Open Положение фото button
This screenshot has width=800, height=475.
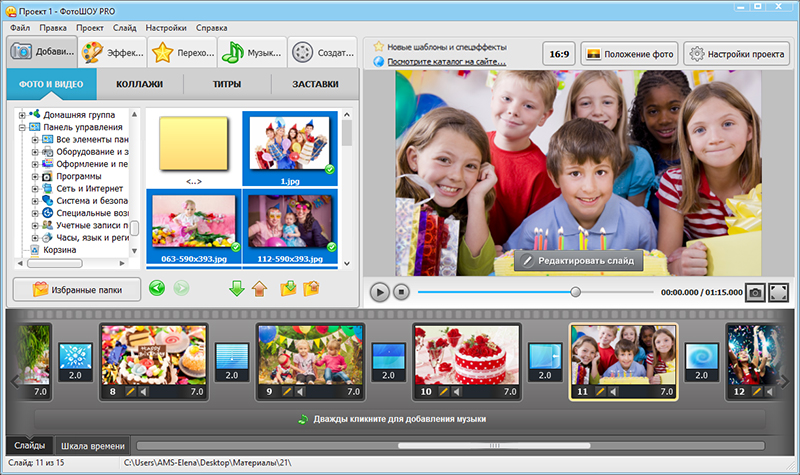[x=630, y=54]
